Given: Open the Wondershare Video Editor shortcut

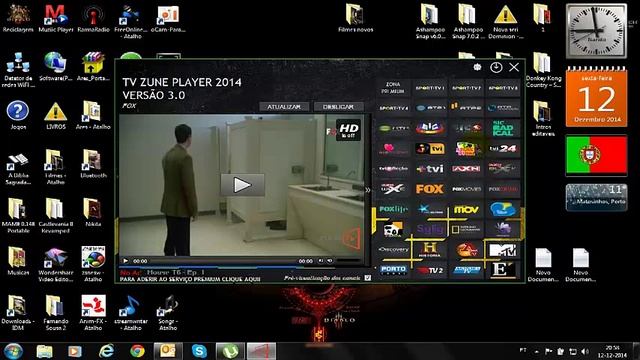Looking at the screenshot, I should (56, 264).
